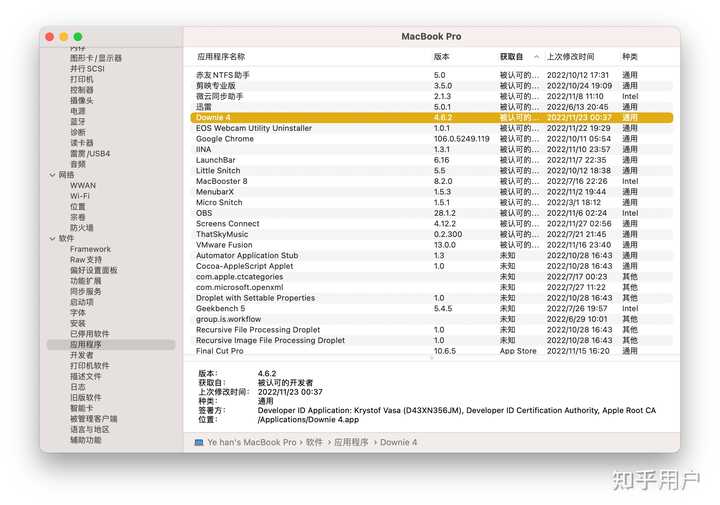Select the VMware Fusion row

click(x=432, y=245)
